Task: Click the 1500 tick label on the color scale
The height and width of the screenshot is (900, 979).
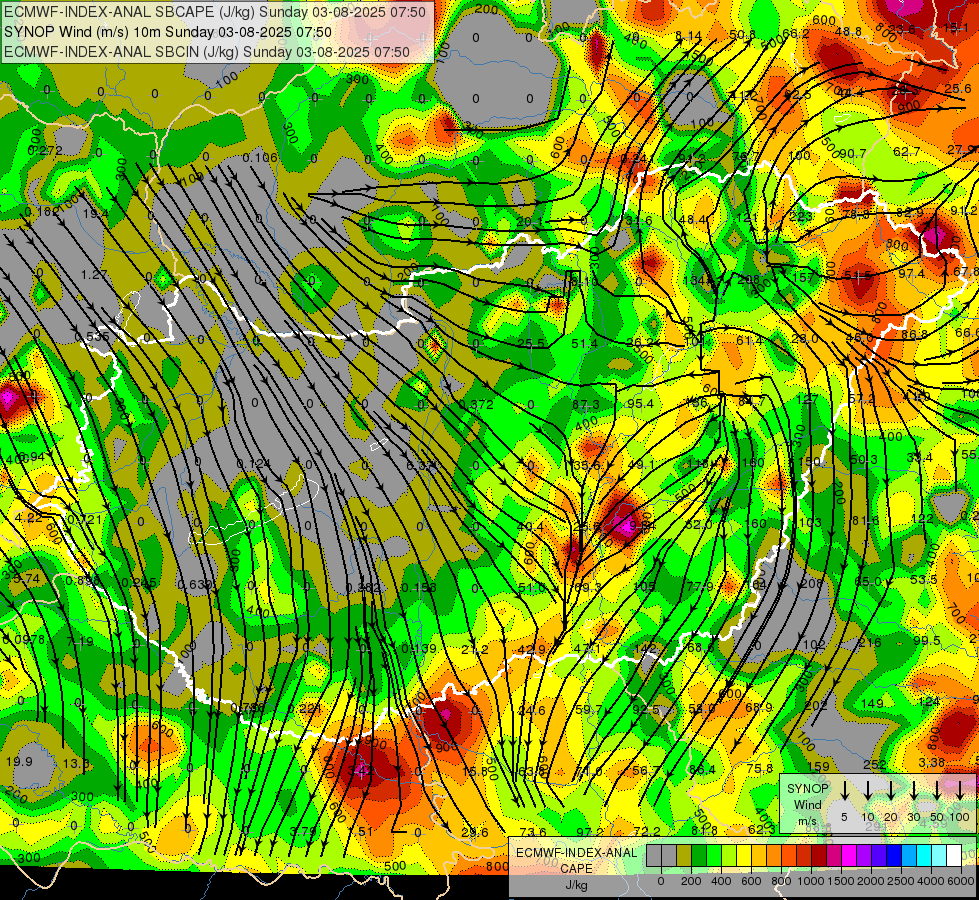Action: click(x=840, y=881)
